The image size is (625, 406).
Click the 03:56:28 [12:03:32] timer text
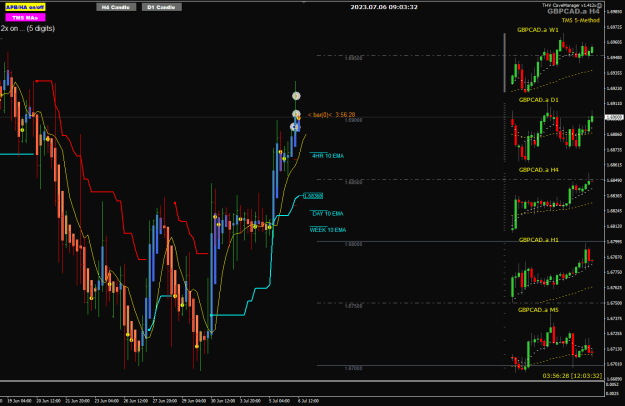[572, 376]
